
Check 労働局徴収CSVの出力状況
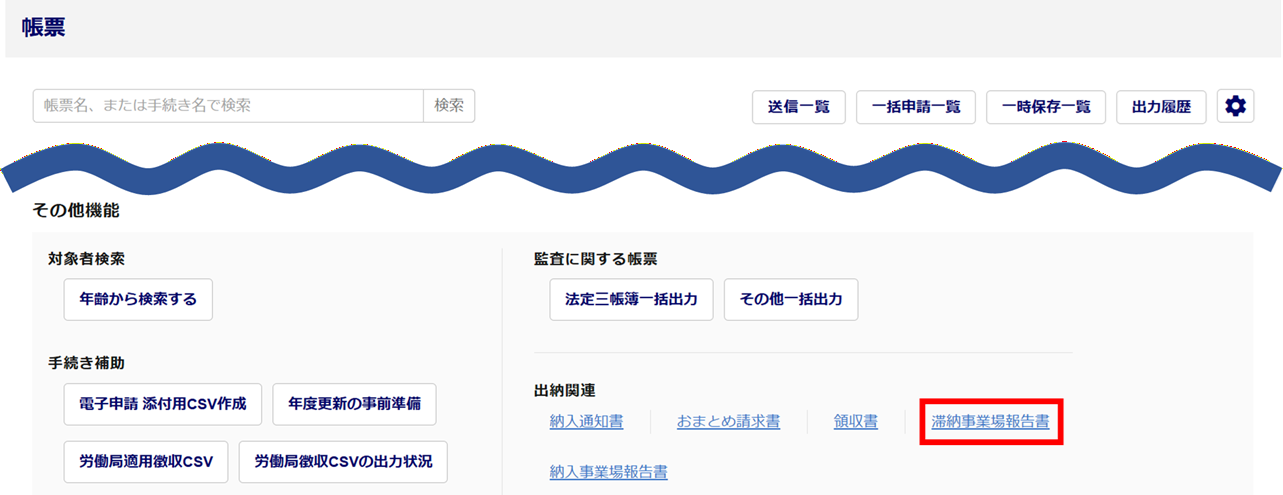point(343,461)
